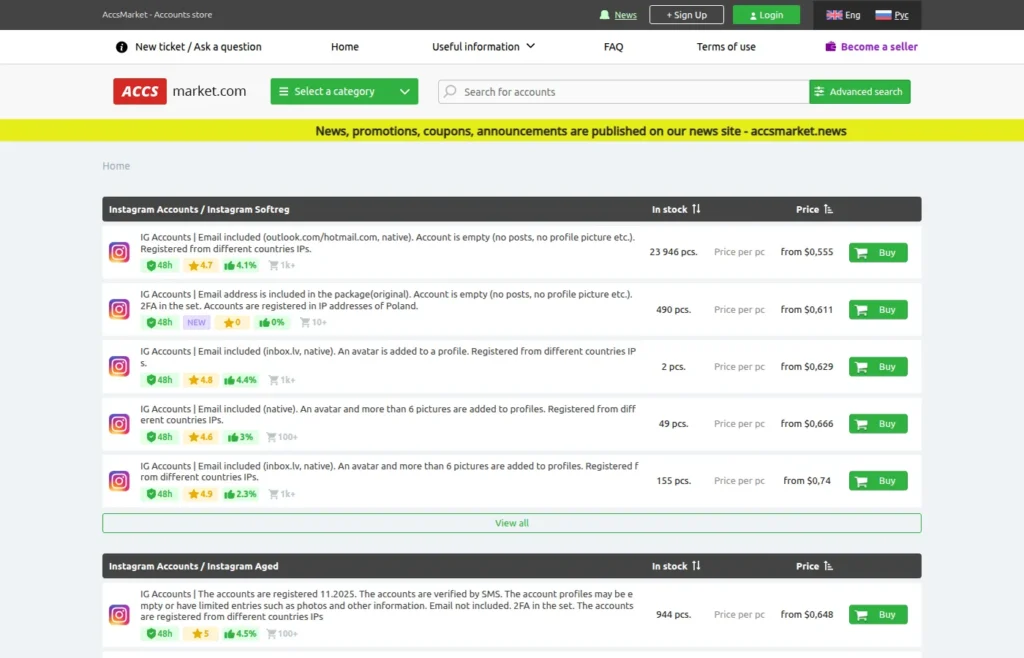Viewport: 1024px width, 658px height.
Task: Click the NEW badge on Poland listing
Action: [196, 322]
